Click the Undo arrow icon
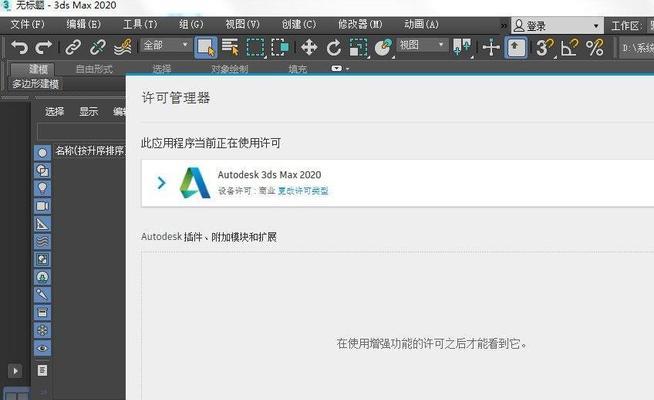This screenshot has height=400, width=654. pyautogui.click(x=19, y=47)
